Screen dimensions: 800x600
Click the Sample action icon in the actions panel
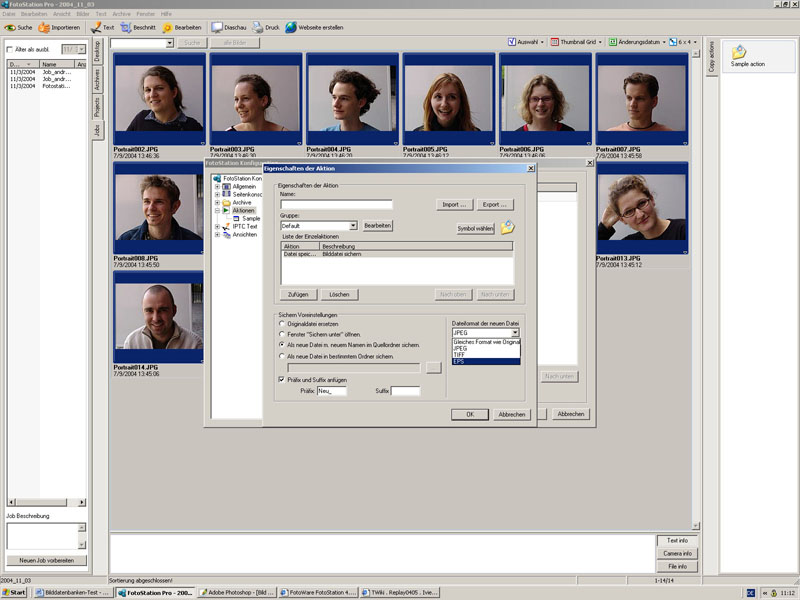click(739, 52)
